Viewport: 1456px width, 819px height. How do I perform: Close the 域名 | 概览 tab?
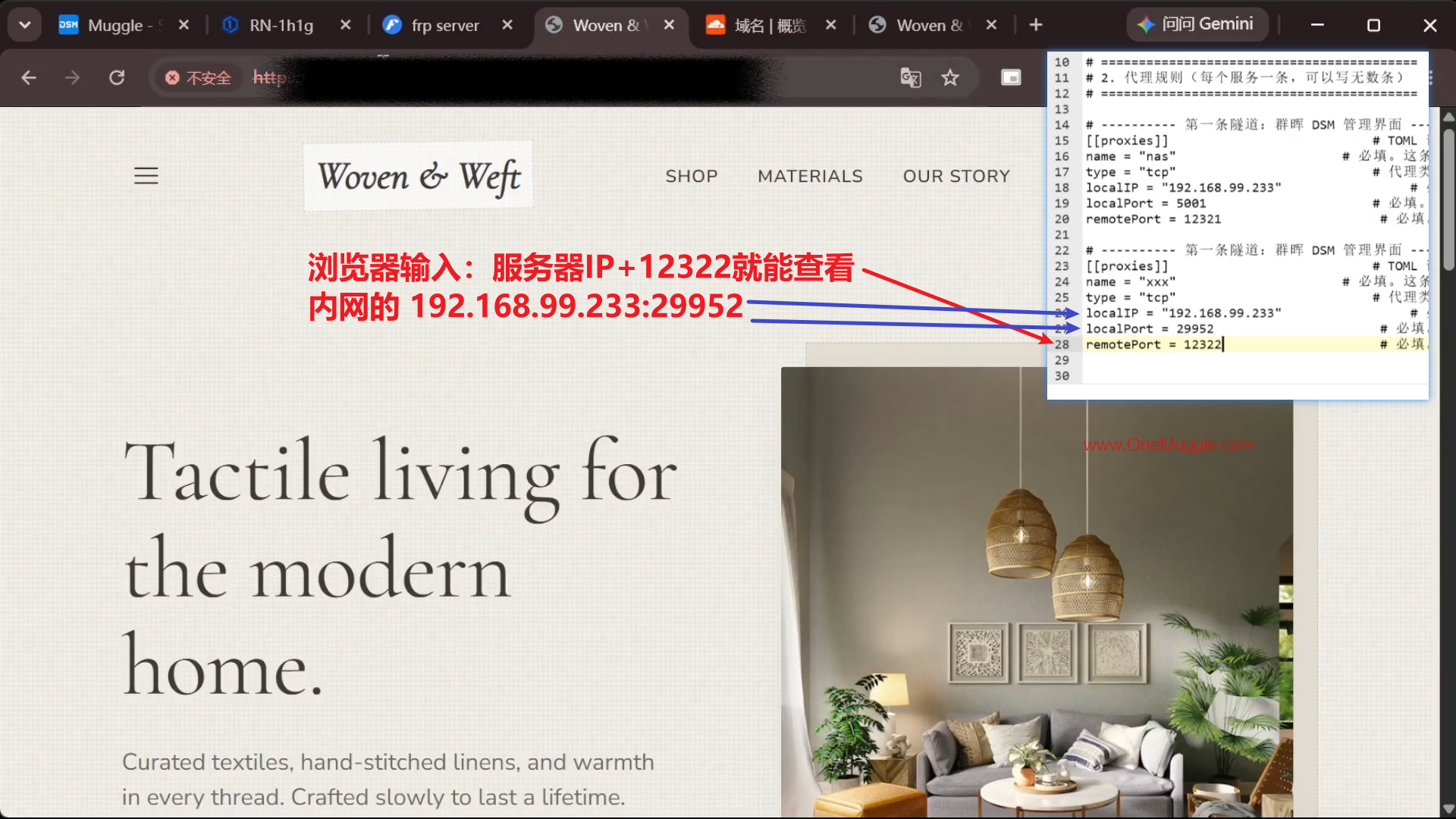831,25
